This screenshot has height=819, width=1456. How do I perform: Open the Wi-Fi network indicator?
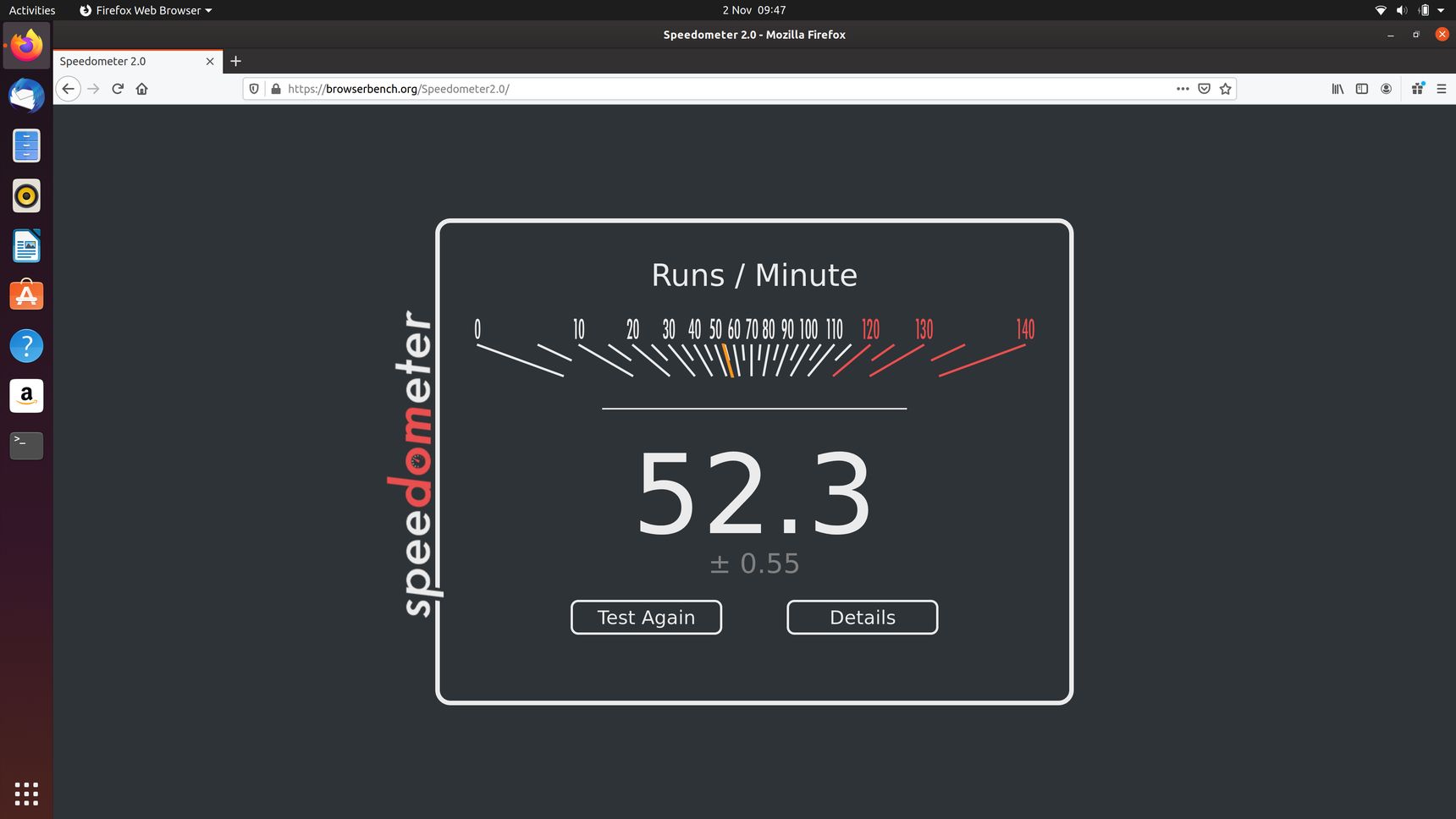tap(1381, 10)
